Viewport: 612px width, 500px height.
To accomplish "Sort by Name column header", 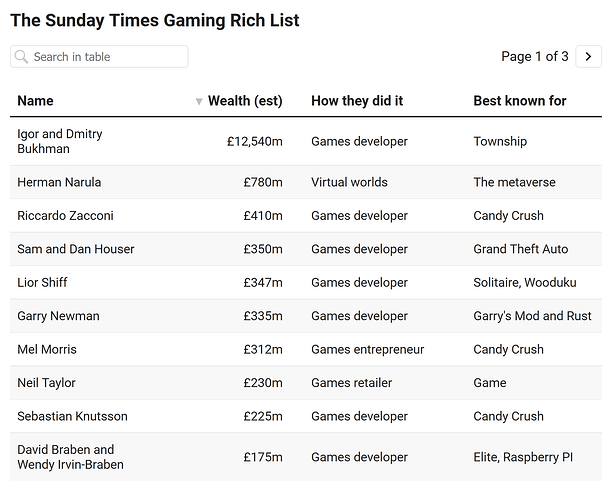I will pos(35,101).
